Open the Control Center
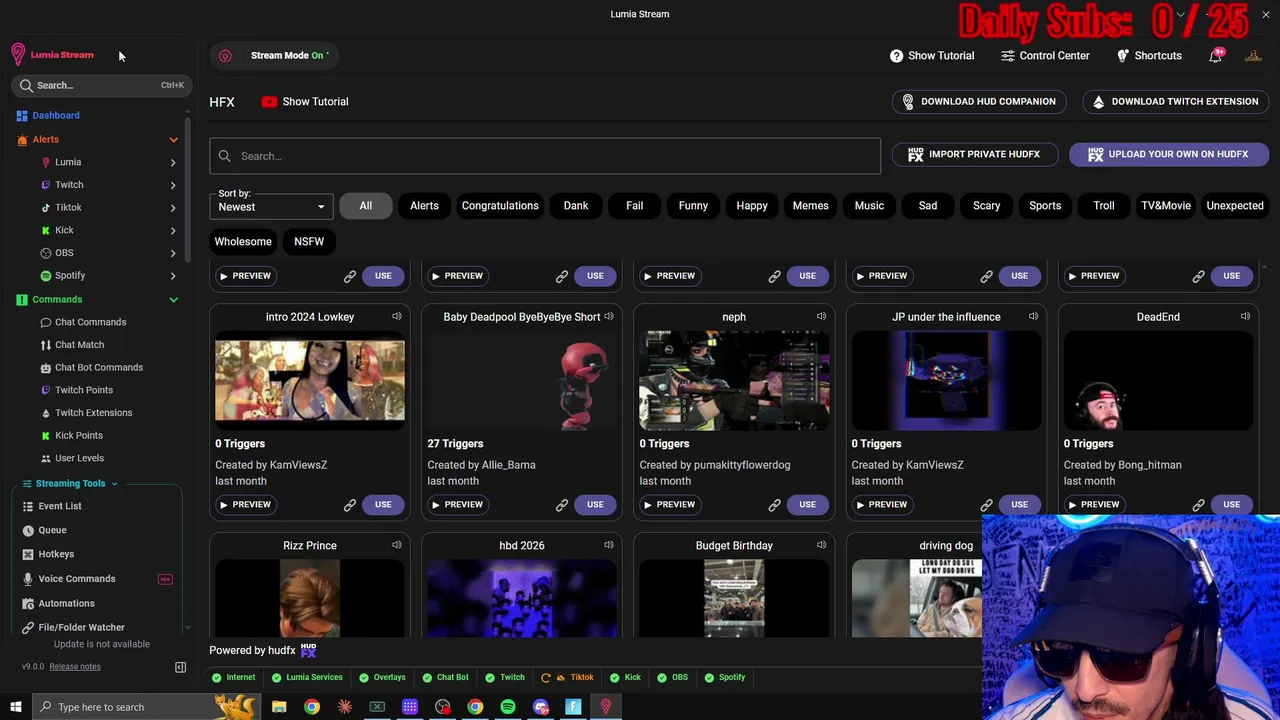 click(x=1045, y=56)
